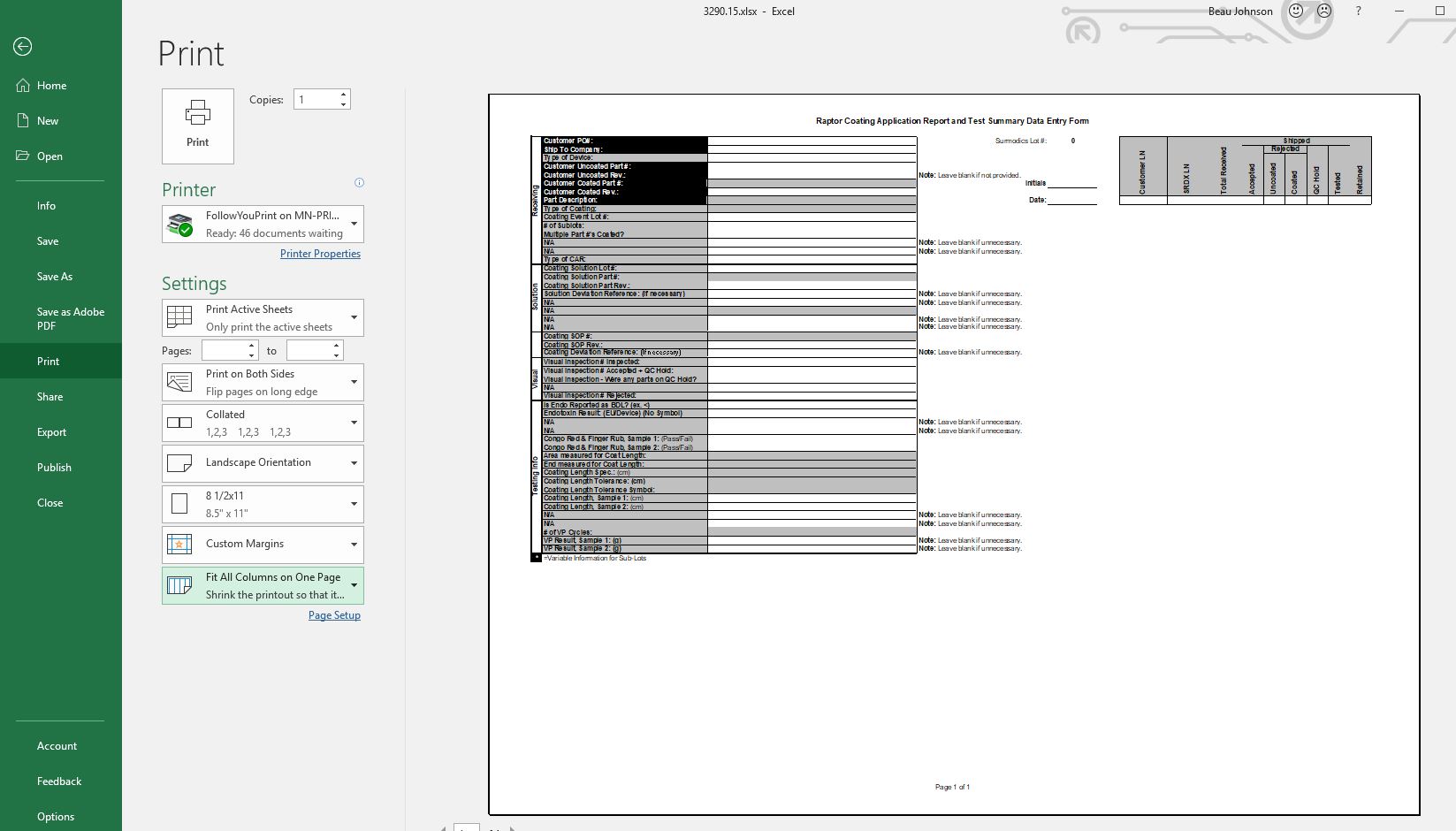Open Feedback in the sidebar

point(61,781)
